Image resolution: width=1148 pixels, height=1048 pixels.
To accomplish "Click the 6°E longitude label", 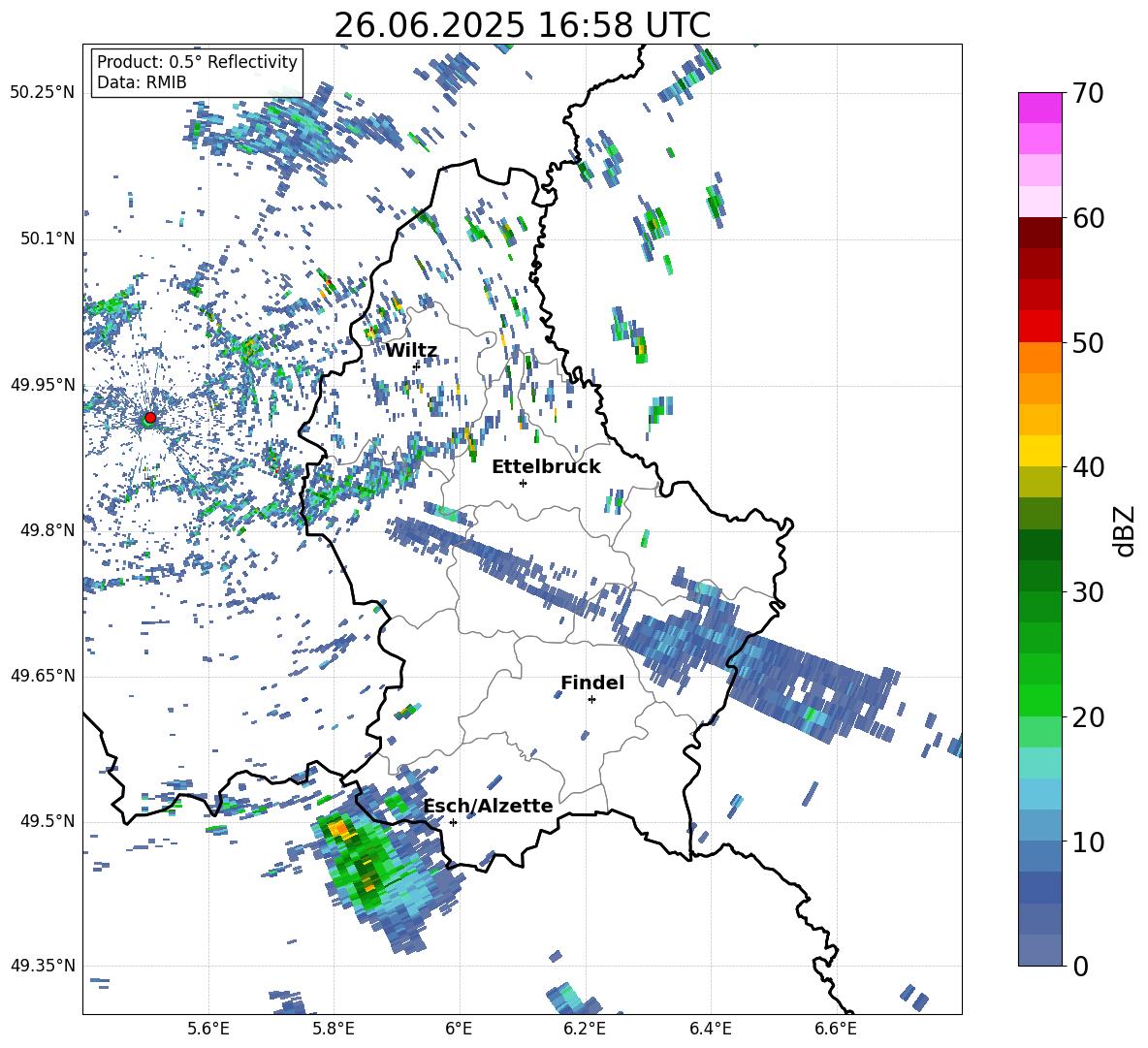I will tap(459, 1029).
